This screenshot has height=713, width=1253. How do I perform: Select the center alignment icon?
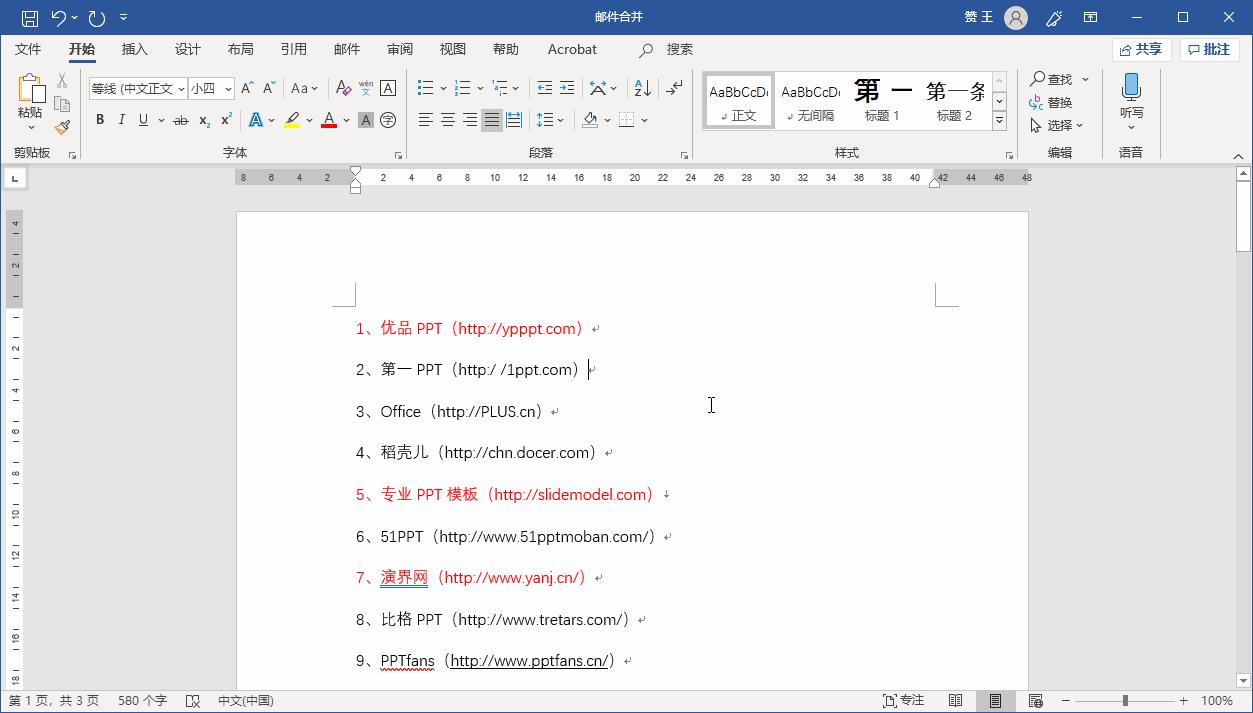pos(446,119)
